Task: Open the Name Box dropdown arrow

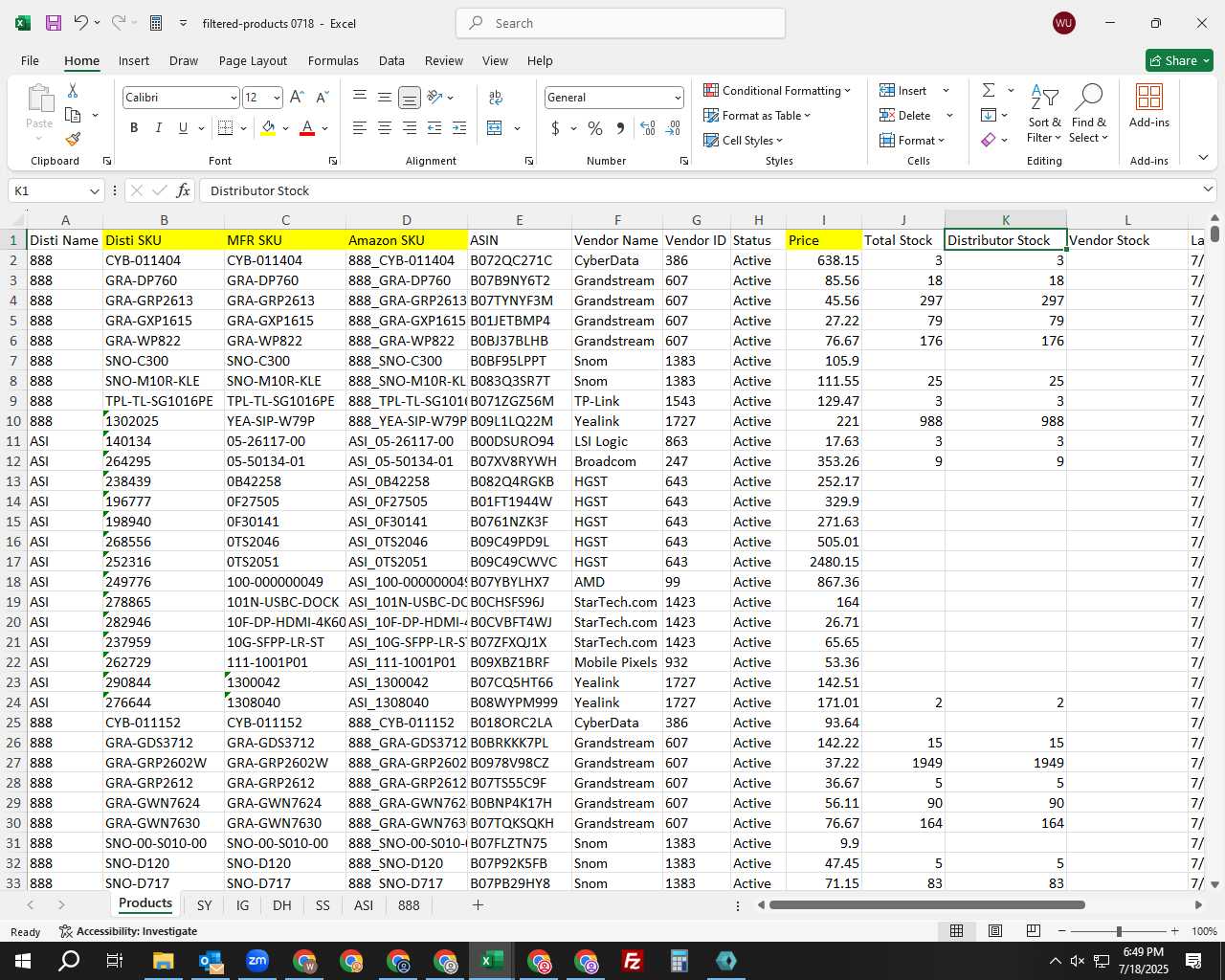Action: pyautogui.click(x=94, y=190)
